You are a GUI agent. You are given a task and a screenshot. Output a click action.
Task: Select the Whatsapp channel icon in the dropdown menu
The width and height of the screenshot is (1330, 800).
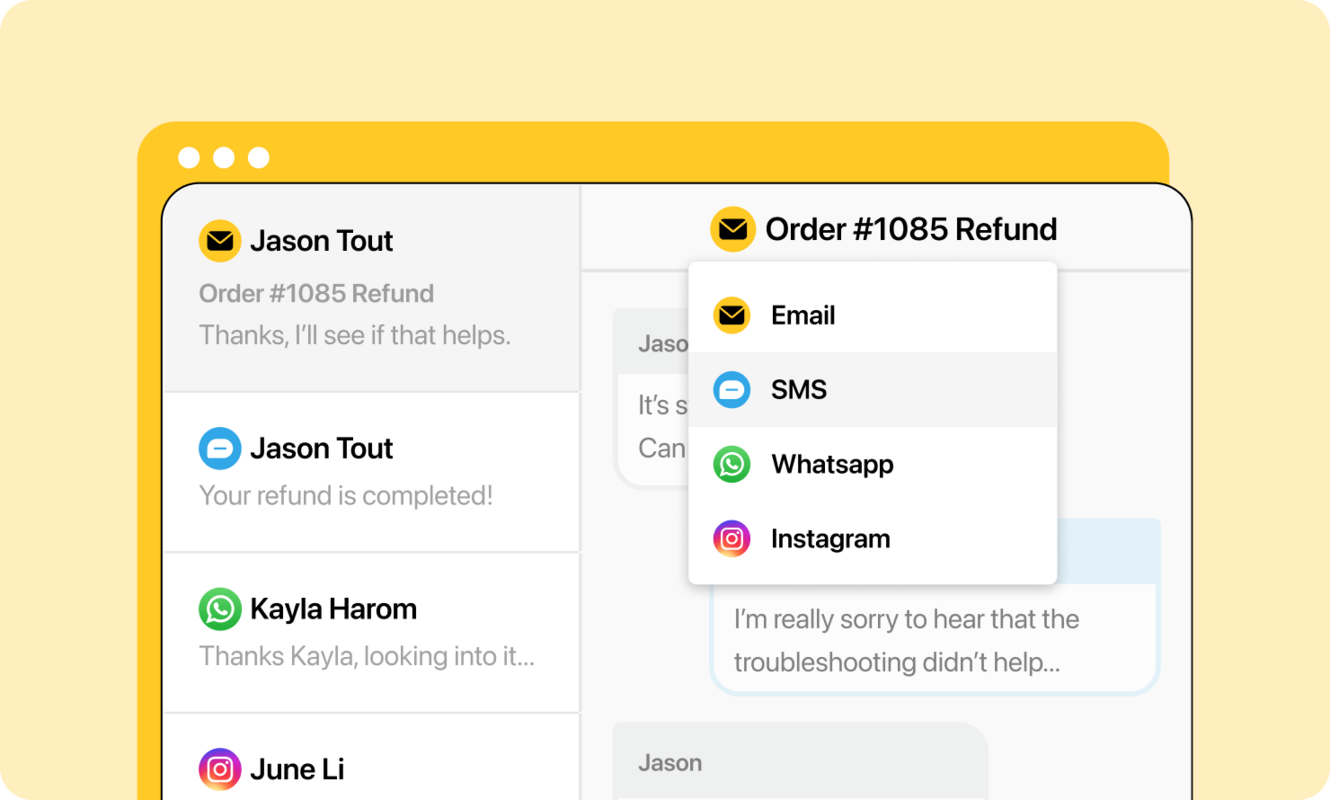point(731,464)
